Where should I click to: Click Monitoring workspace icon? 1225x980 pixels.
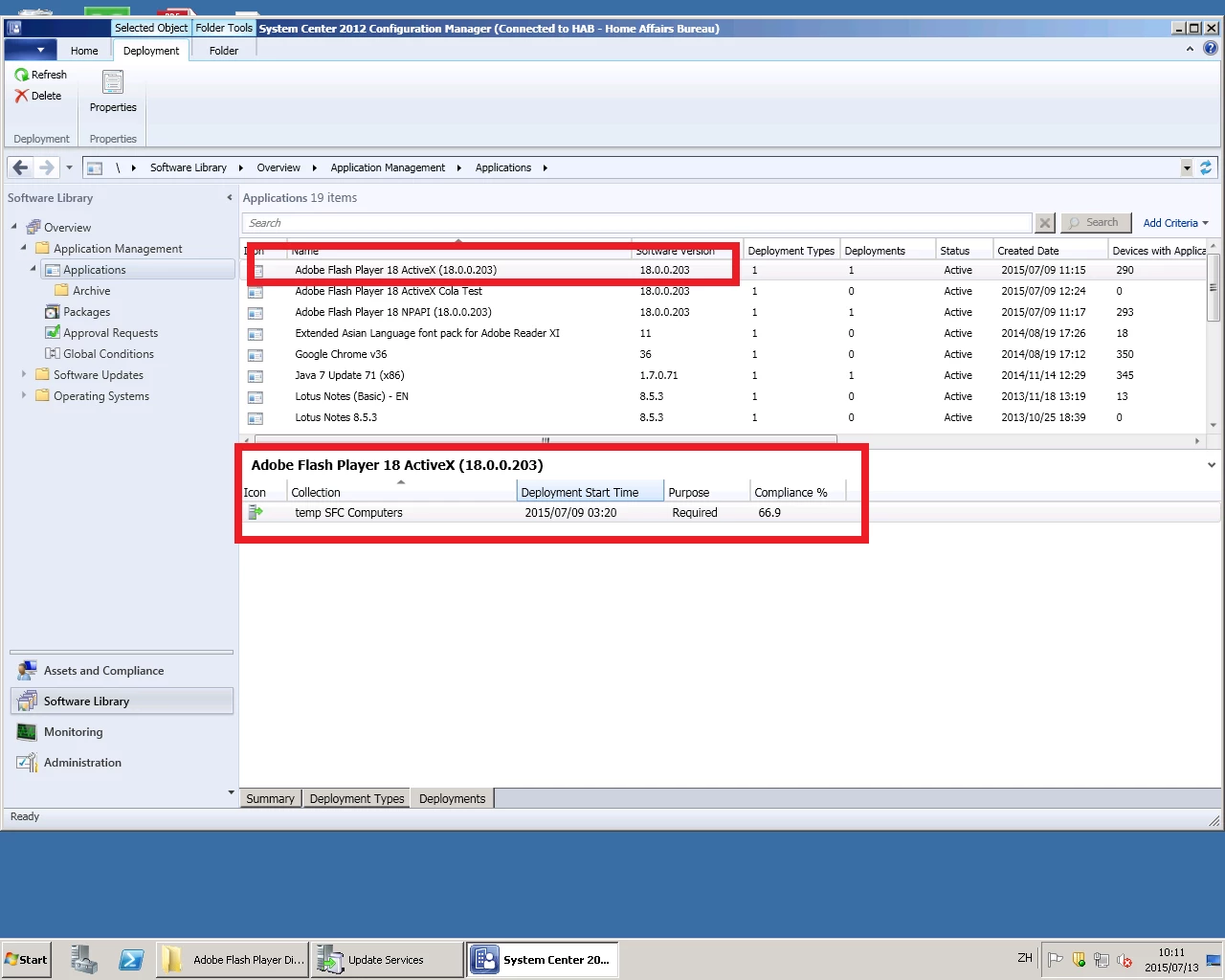pos(27,732)
